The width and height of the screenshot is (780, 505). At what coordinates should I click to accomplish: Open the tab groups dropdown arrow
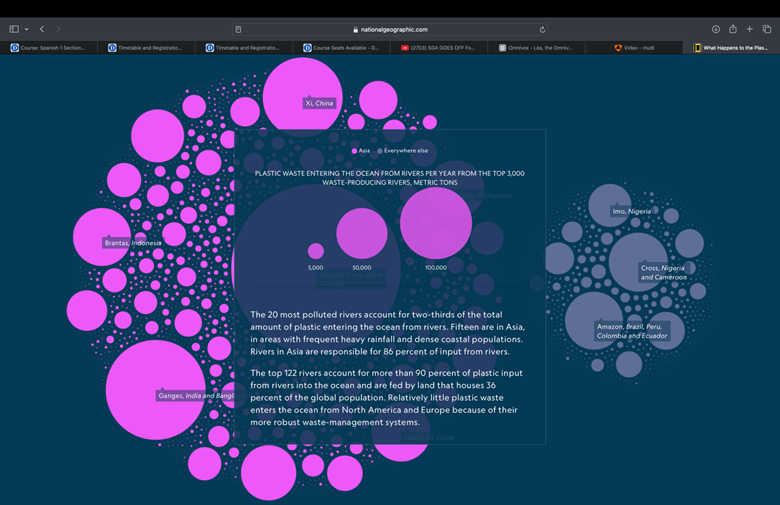(26, 29)
